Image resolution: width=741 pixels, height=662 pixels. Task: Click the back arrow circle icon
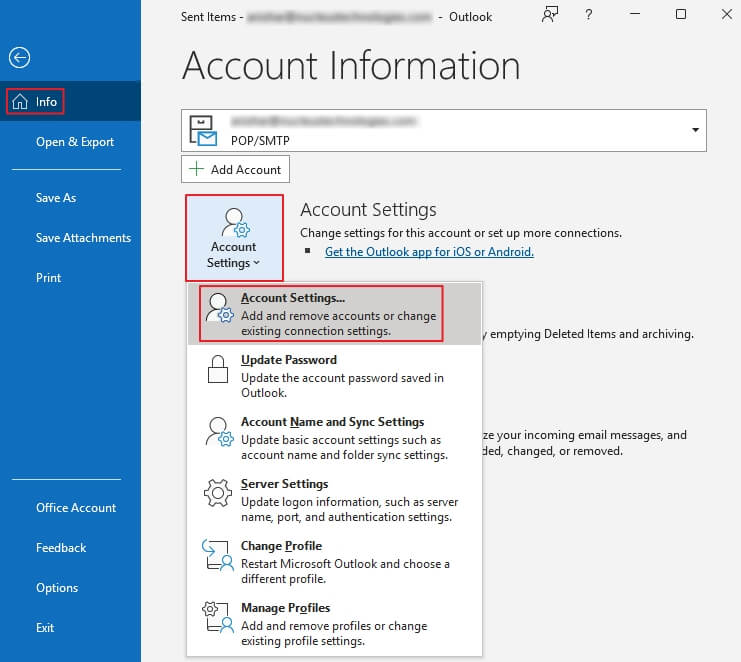pos(19,58)
